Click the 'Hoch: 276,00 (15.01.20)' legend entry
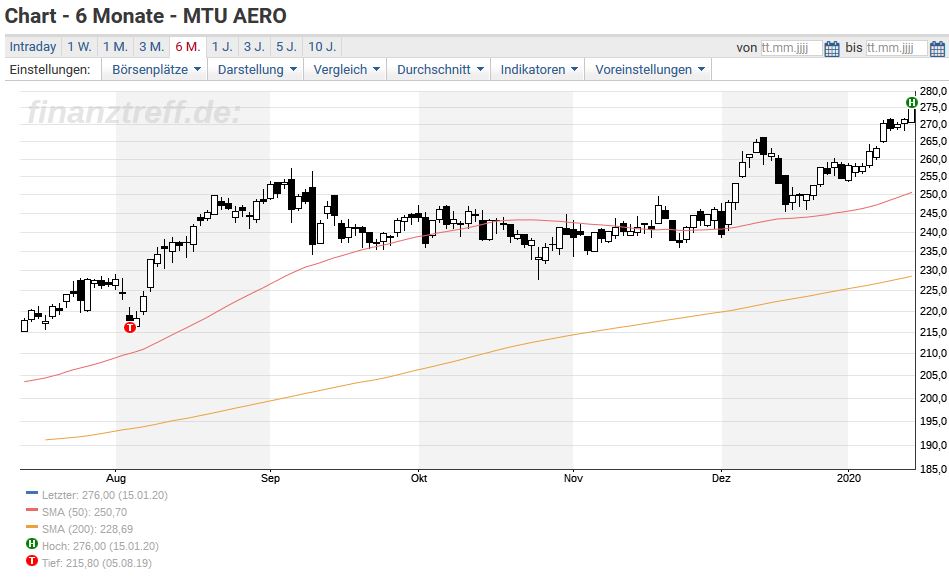The height and width of the screenshot is (579, 949). [x=100, y=546]
